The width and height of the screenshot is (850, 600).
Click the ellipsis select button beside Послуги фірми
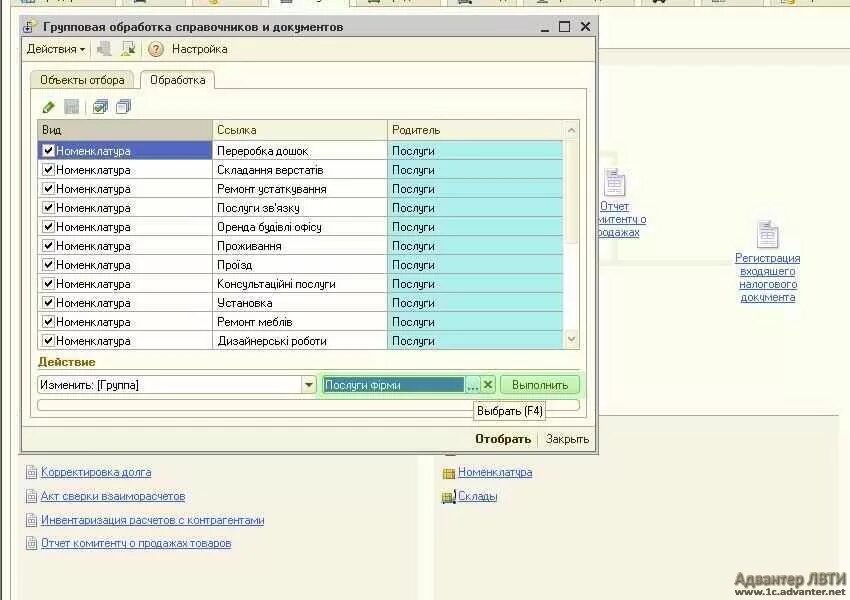pyautogui.click(x=473, y=385)
